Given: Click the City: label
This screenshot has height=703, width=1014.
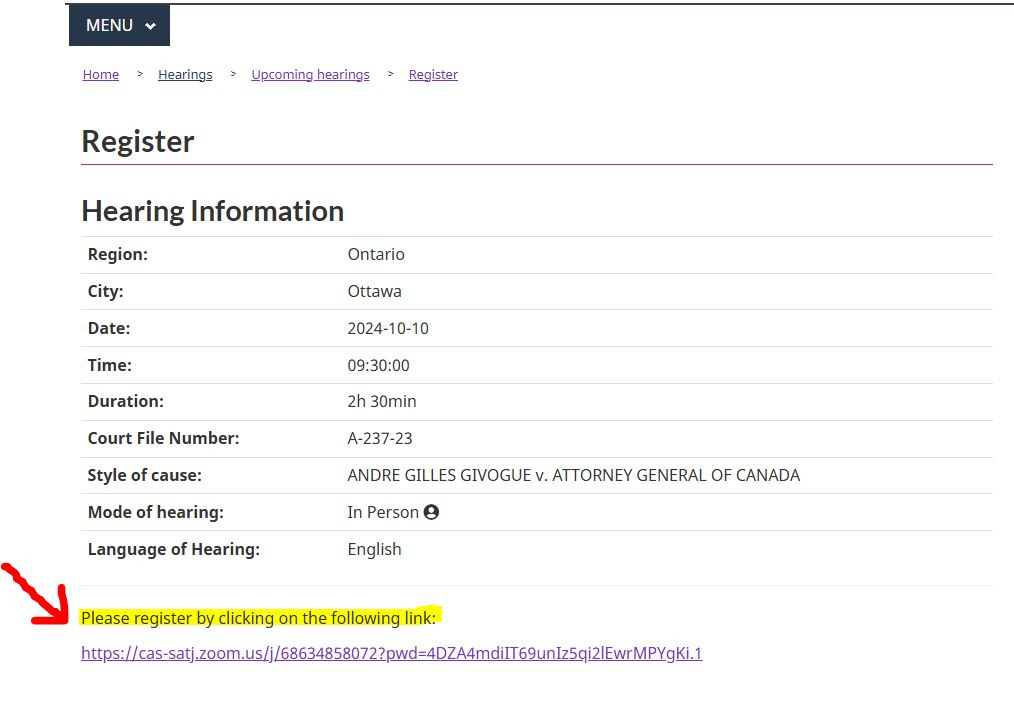Looking at the screenshot, I should (105, 291).
